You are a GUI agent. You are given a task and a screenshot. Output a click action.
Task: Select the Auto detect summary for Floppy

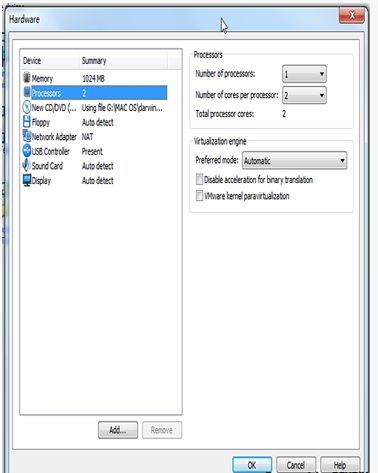(x=98, y=122)
